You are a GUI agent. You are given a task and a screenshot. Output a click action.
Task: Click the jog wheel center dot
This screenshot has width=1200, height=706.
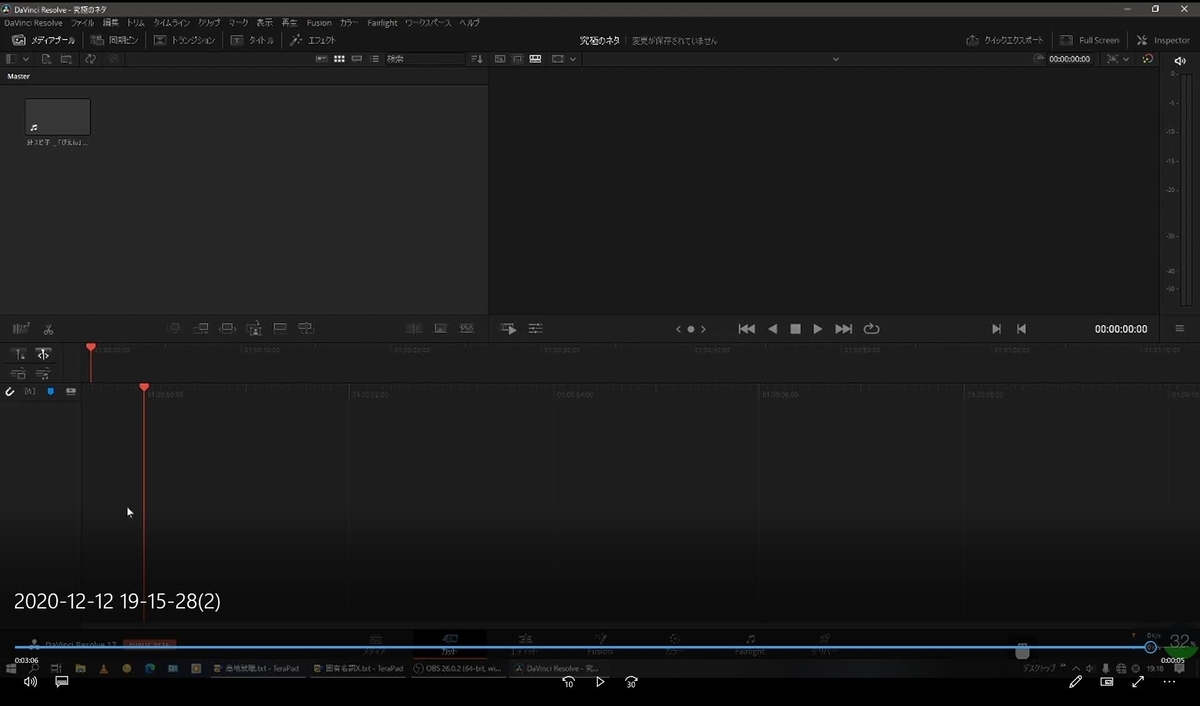pyautogui.click(x=691, y=329)
